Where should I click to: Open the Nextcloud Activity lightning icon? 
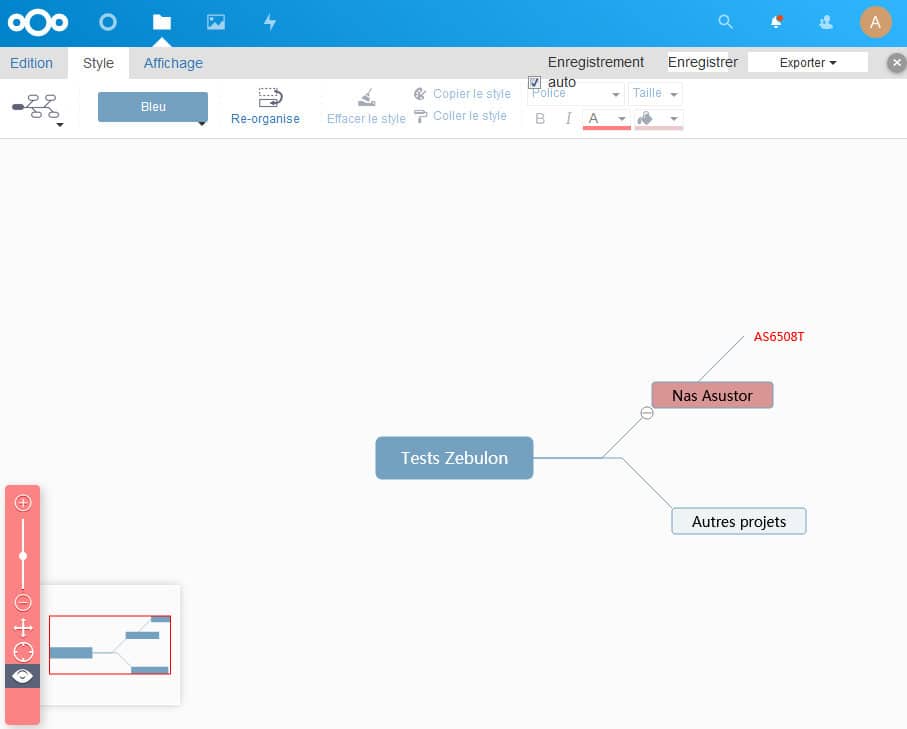[x=269, y=22]
